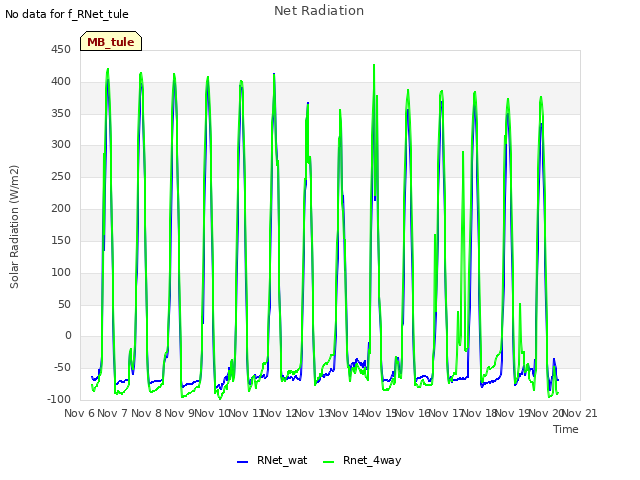Click the Net Radiation chart title
This screenshot has width=640, height=480.
click(x=319, y=11)
